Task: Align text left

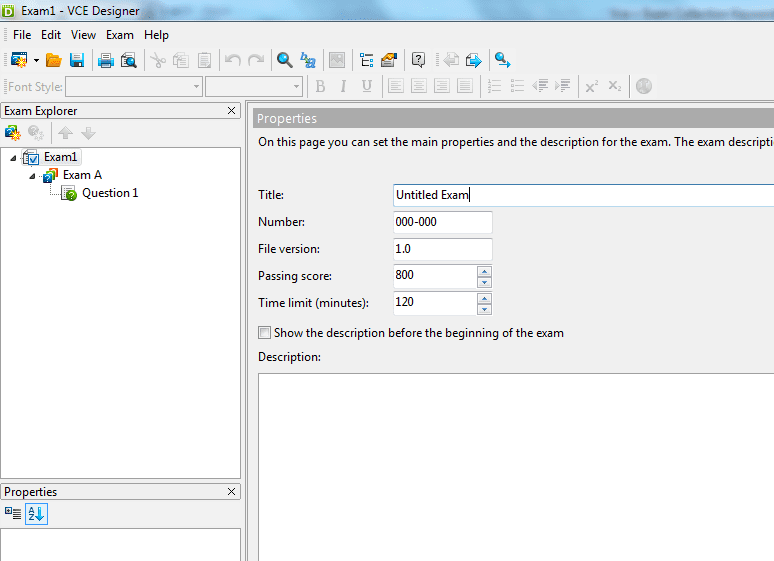Action: click(395, 86)
